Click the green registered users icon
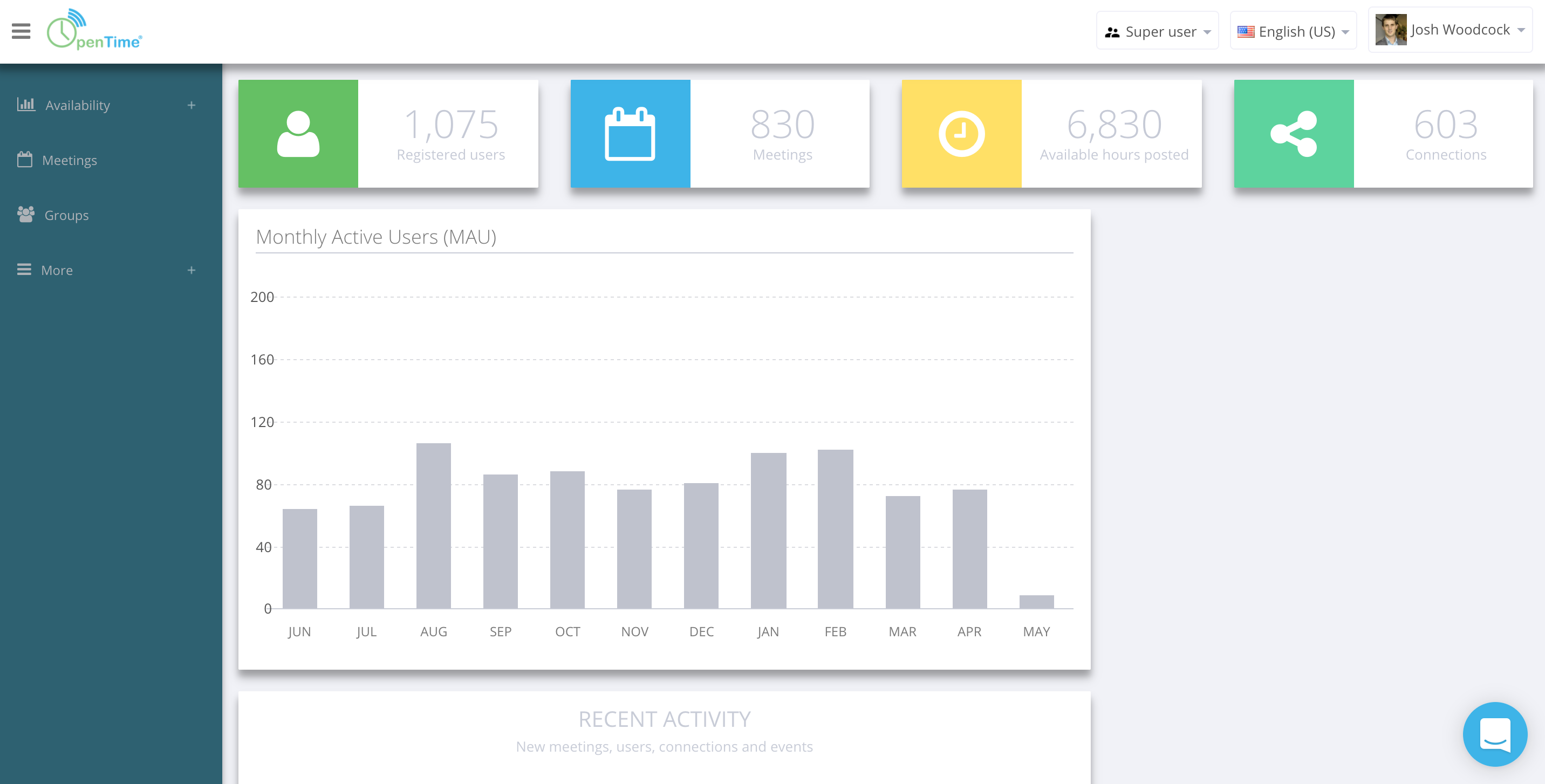The width and height of the screenshot is (1545, 784). pyautogui.click(x=298, y=134)
